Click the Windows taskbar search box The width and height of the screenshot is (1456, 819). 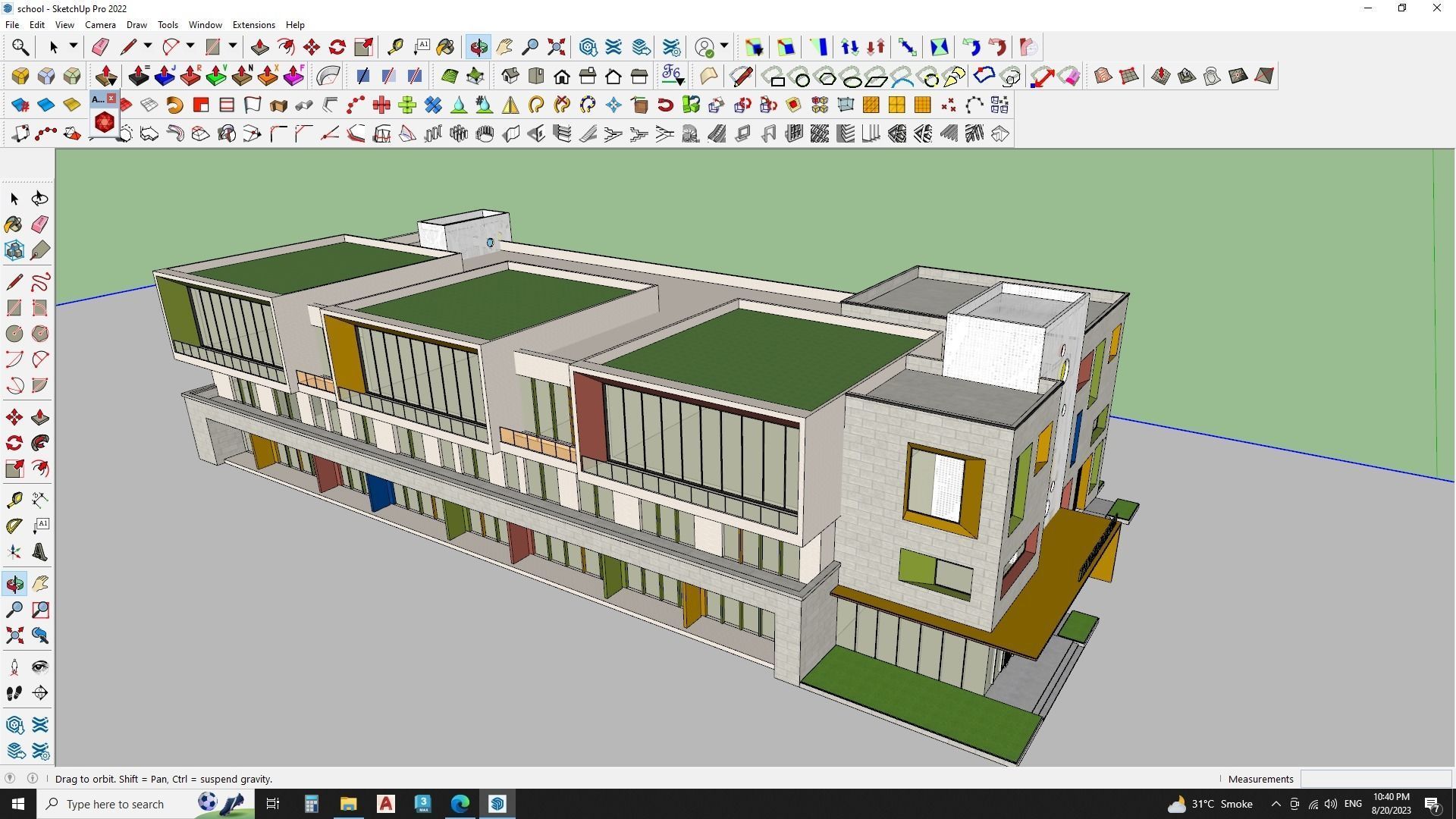pos(146,804)
